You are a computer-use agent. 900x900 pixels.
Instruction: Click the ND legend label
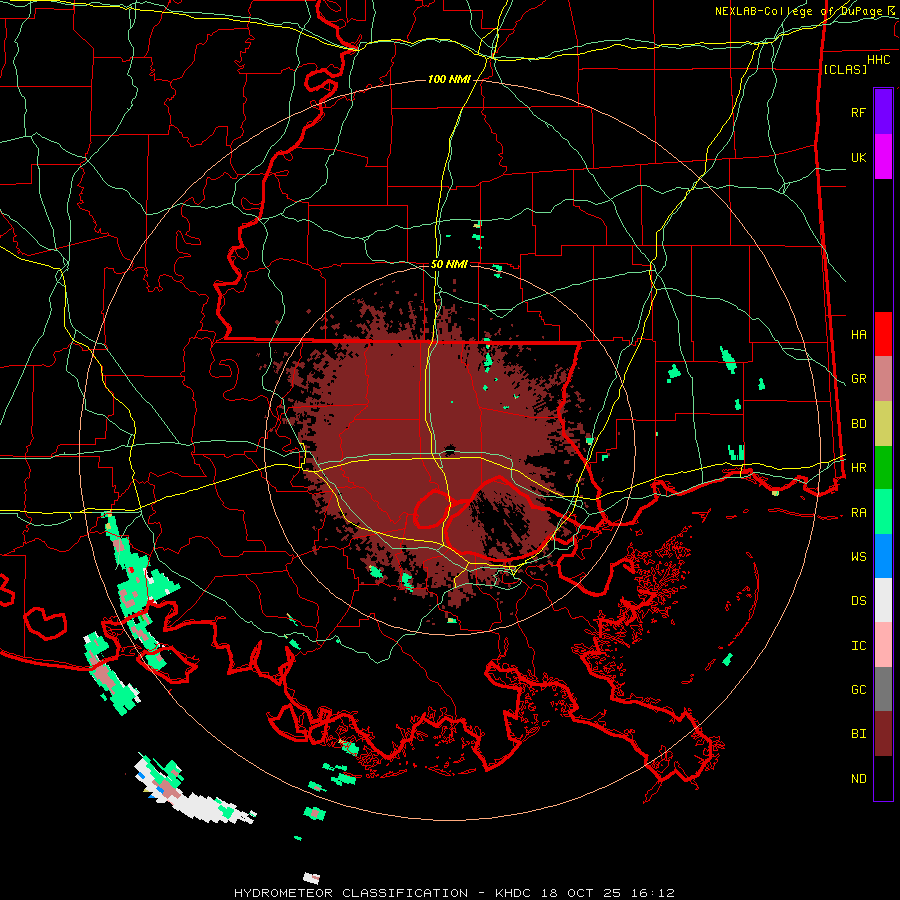point(858,779)
